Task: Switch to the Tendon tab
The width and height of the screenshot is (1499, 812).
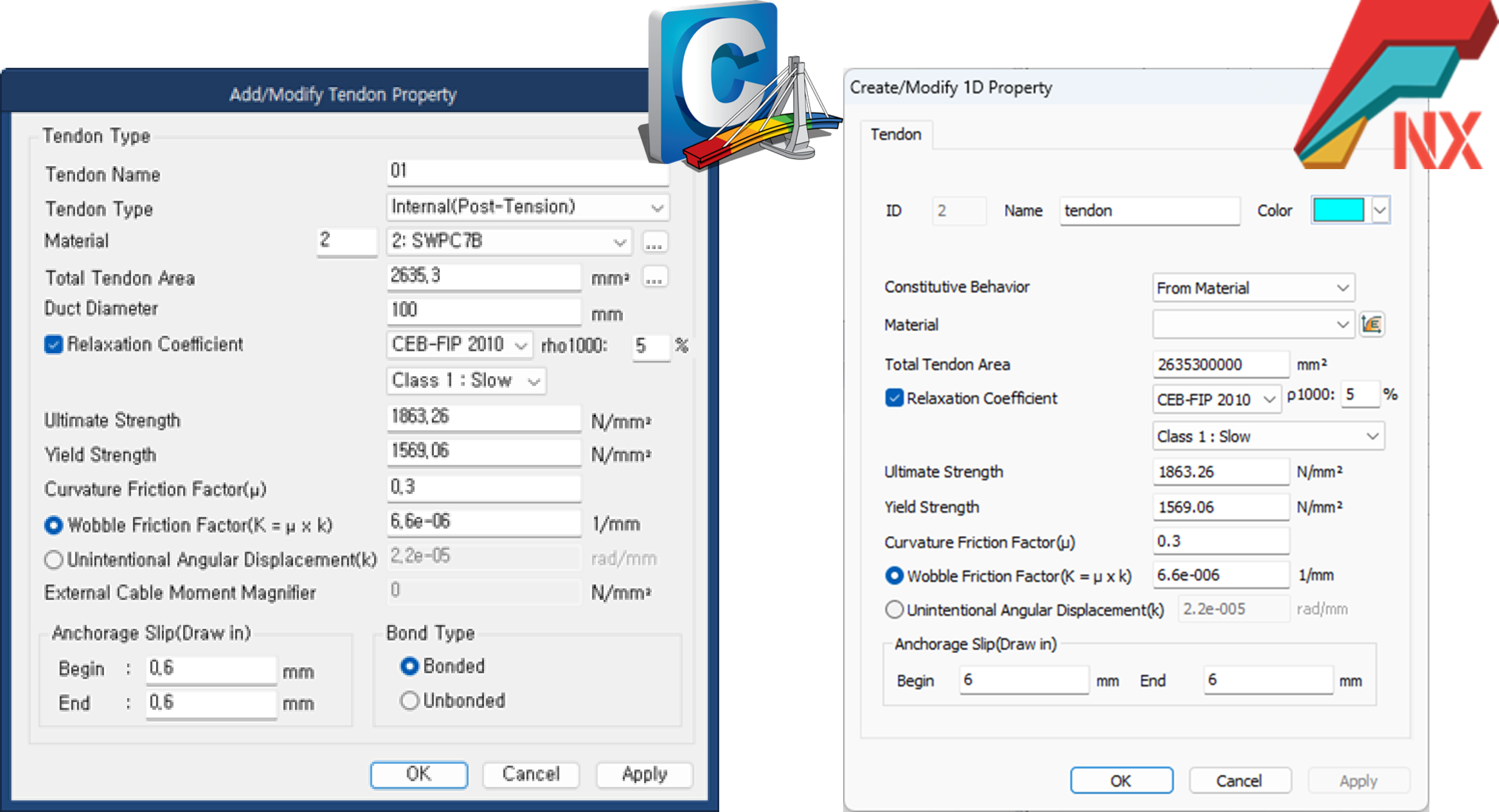Action: pyautogui.click(x=896, y=134)
